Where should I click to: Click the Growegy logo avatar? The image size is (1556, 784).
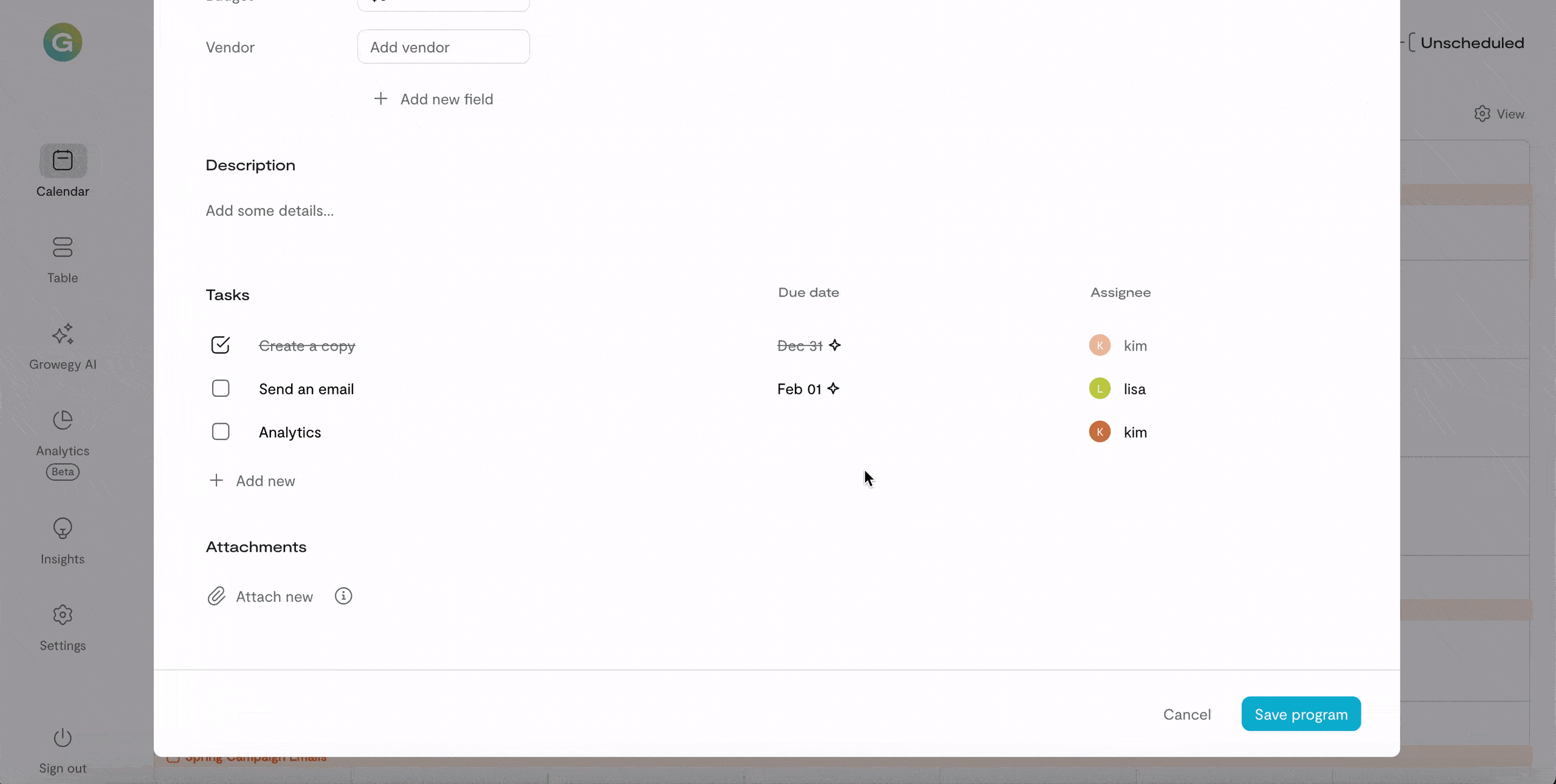coord(63,43)
